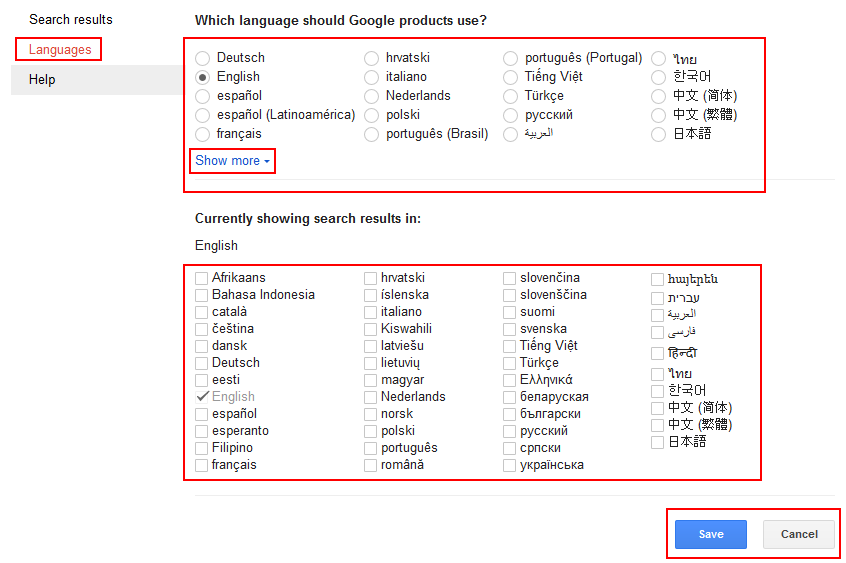Tick the čeština checkbox
This screenshot has width=846, height=563.
201,329
